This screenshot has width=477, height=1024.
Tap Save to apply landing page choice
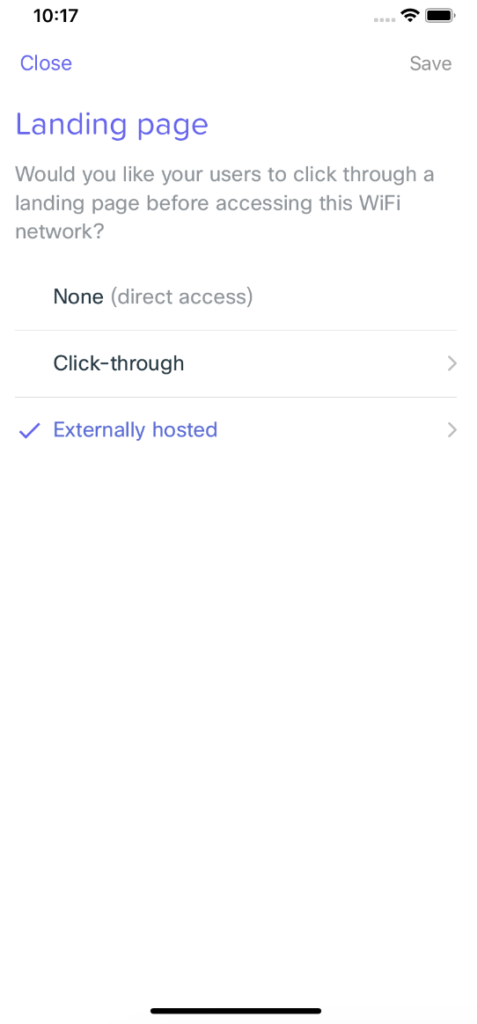click(x=430, y=63)
